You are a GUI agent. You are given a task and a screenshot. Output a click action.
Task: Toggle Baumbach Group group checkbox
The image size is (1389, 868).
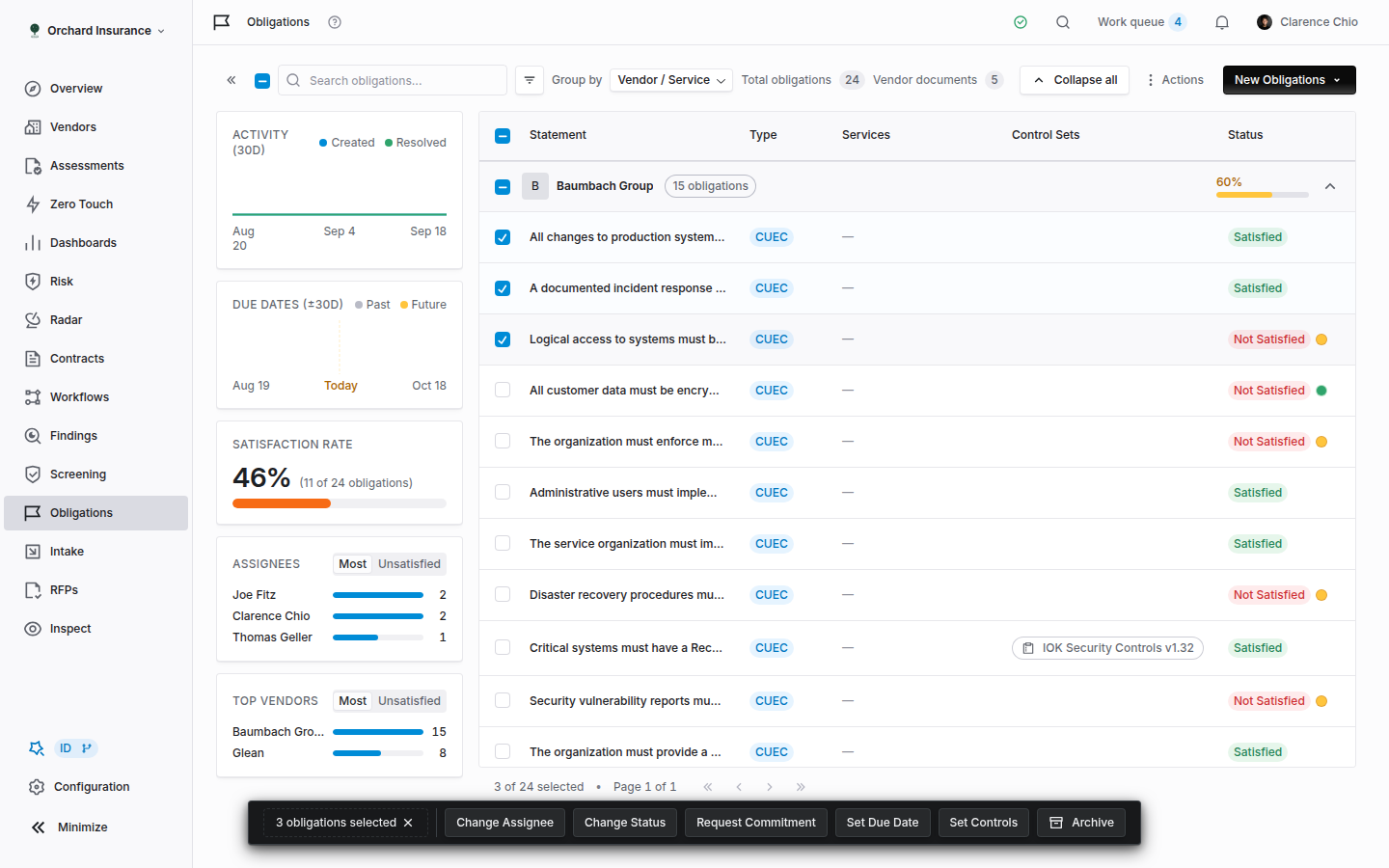(503, 187)
